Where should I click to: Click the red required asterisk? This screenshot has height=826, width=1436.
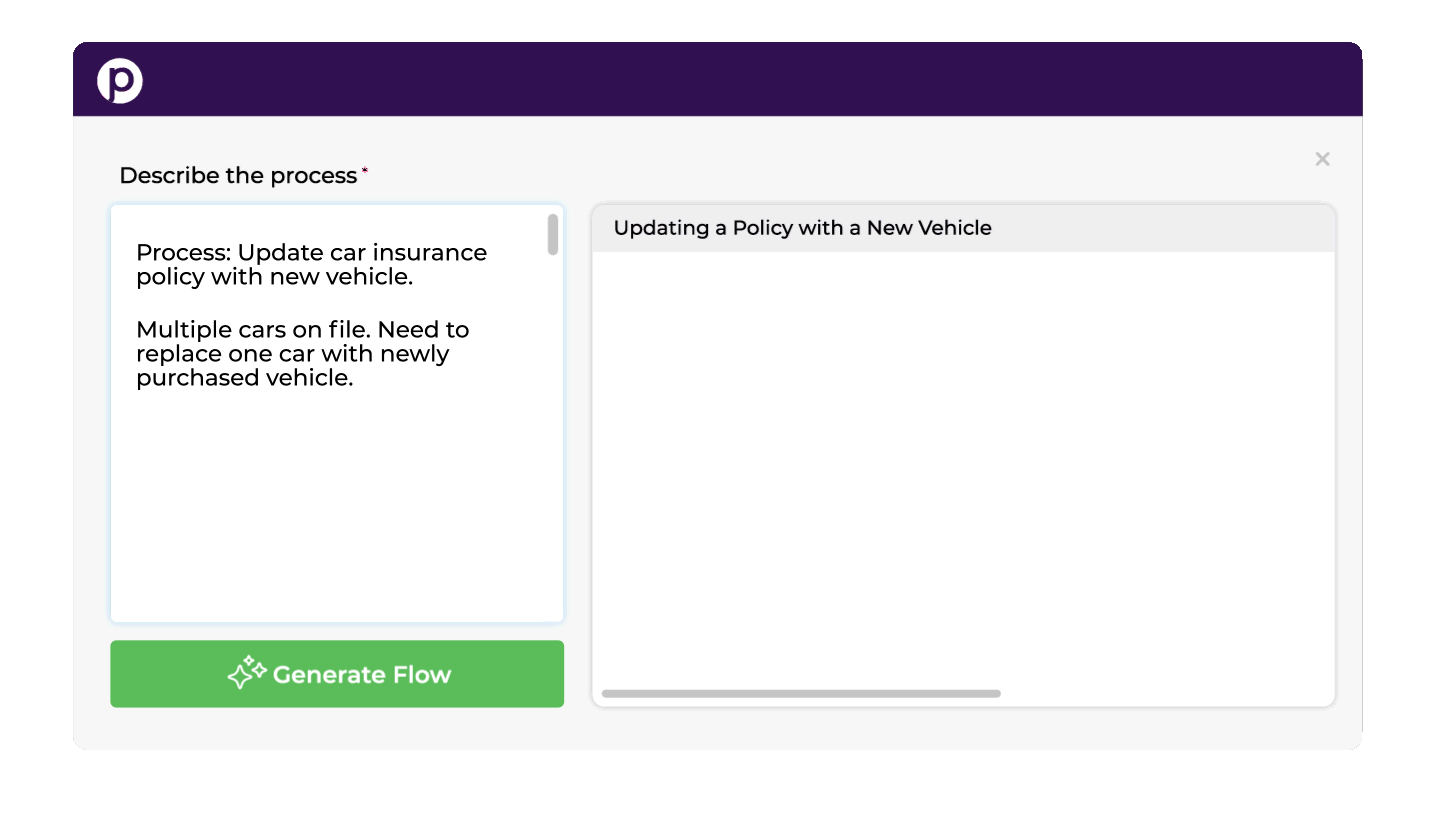pyautogui.click(x=365, y=172)
